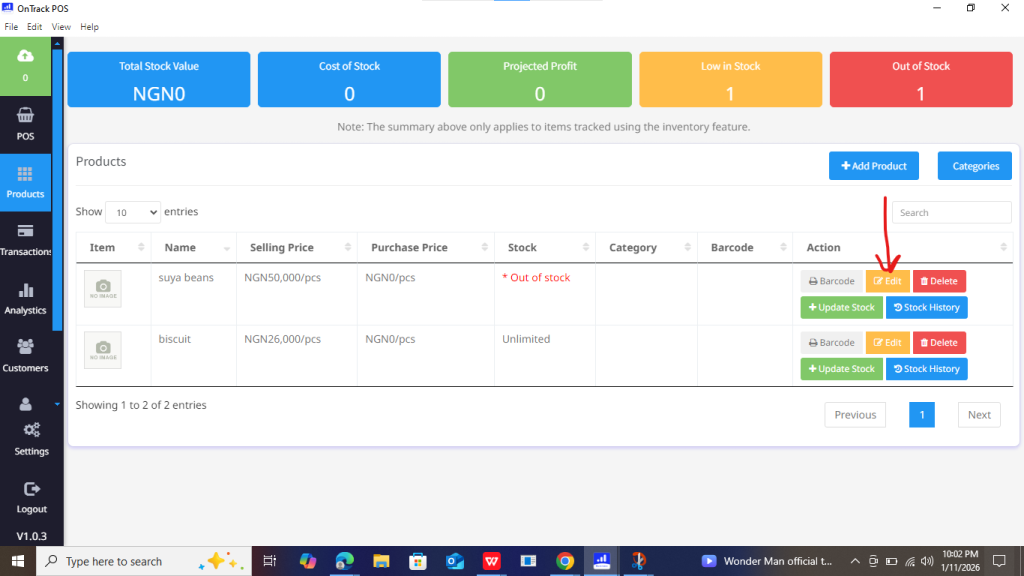The height and width of the screenshot is (576, 1024).
Task: Open the File menu
Action: pos(11,27)
